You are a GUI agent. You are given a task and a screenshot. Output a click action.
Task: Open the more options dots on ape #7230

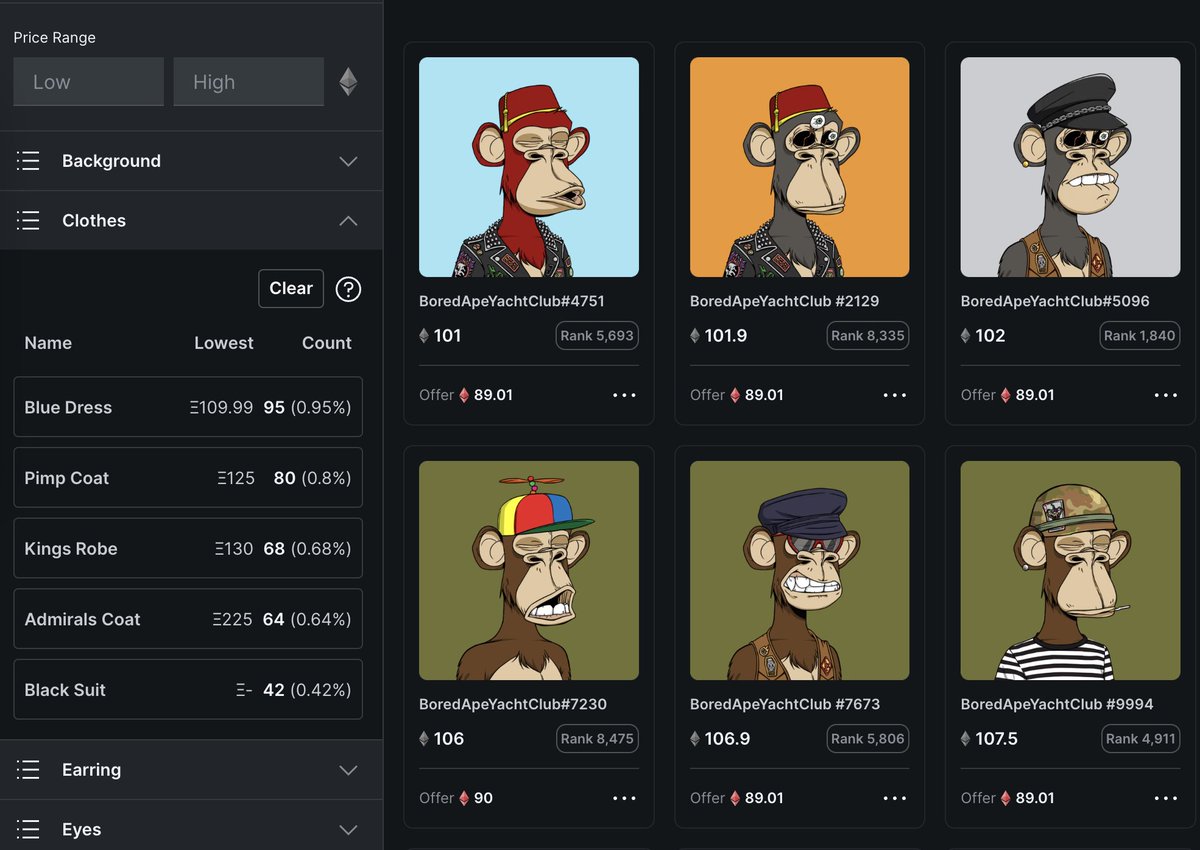point(624,798)
